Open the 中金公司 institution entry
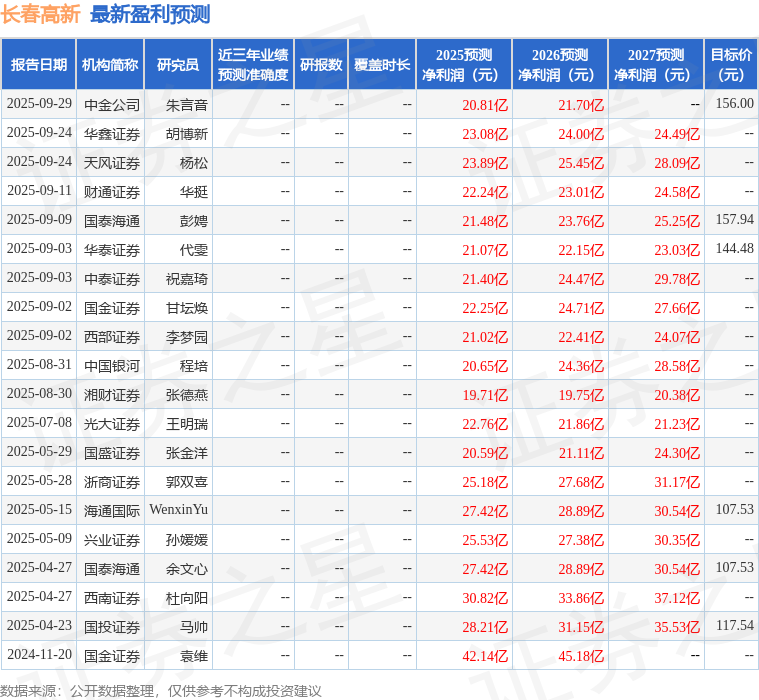Screen dimensions: 759x700 click(112, 104)
